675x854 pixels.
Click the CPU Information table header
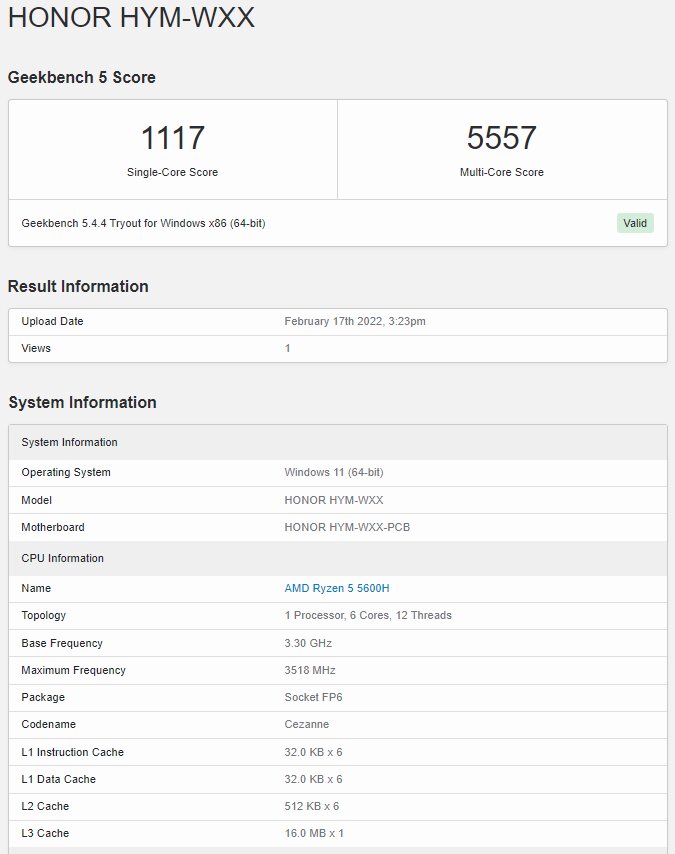pos(338,558)
